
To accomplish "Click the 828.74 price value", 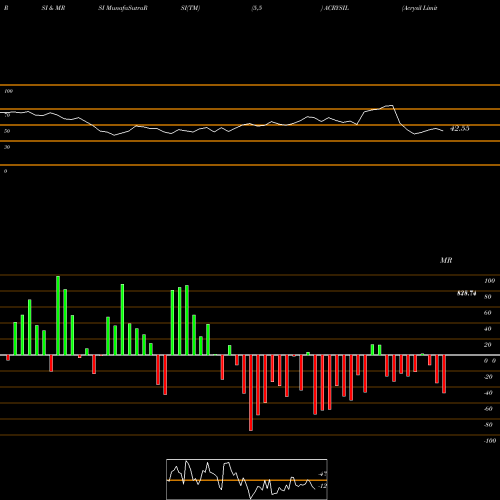I will pos(467,293).
